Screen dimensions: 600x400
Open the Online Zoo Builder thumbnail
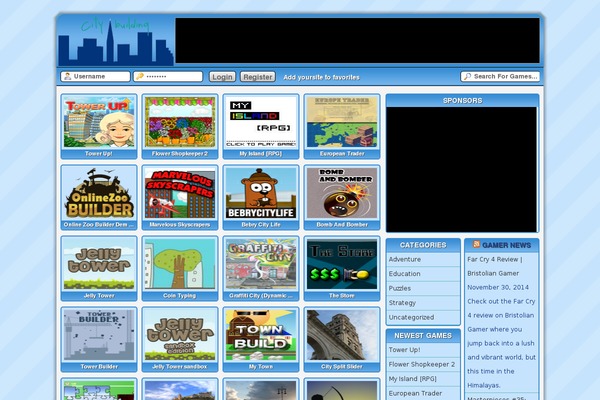tap(99, 193)
